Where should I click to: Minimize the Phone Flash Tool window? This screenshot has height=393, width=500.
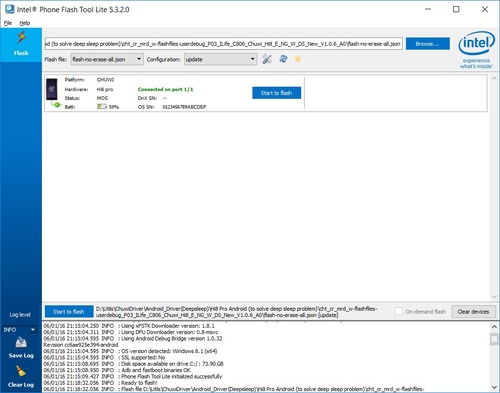click(x=428, y=9)
